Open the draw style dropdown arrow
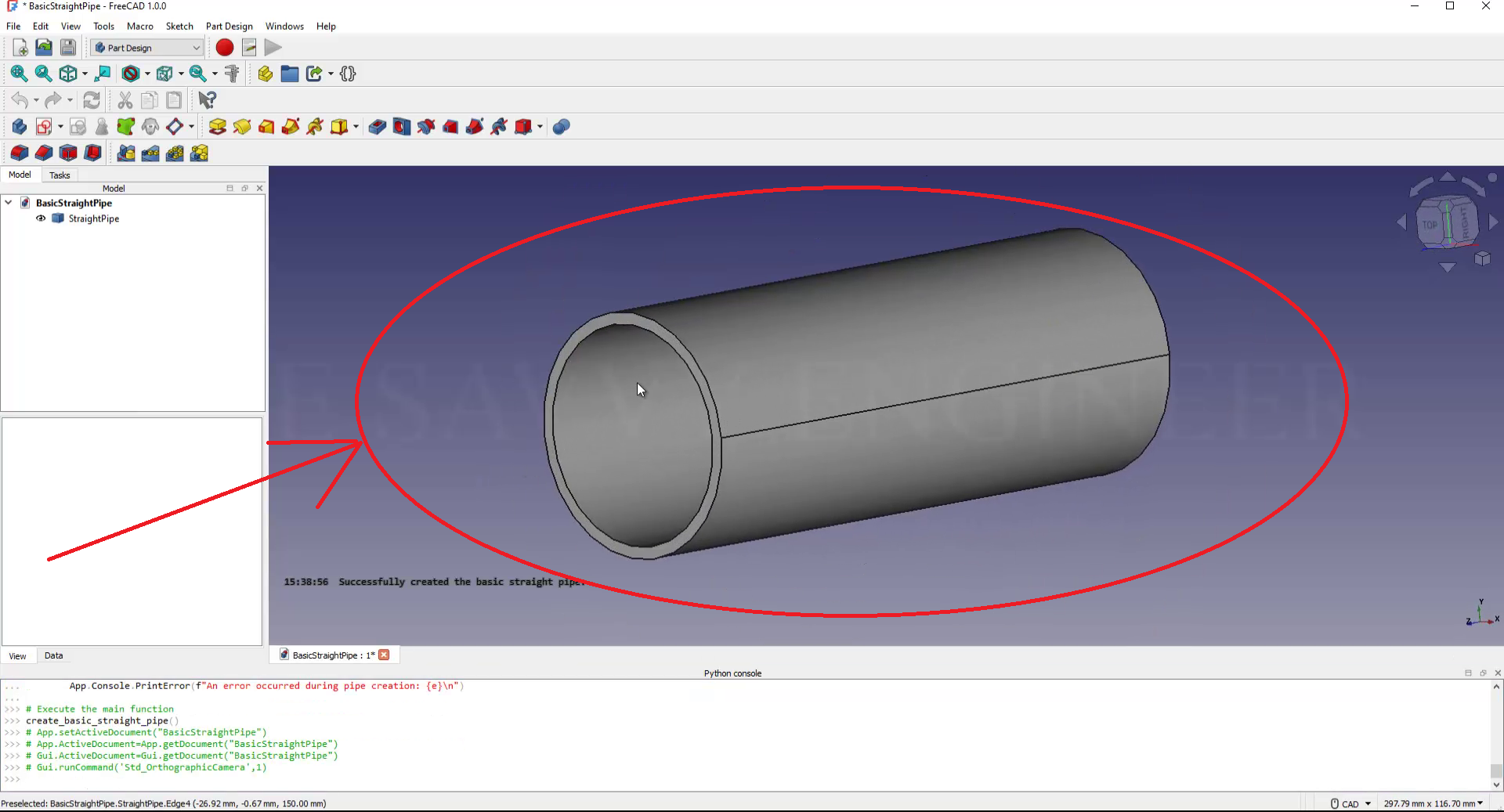 coord(147,74)
